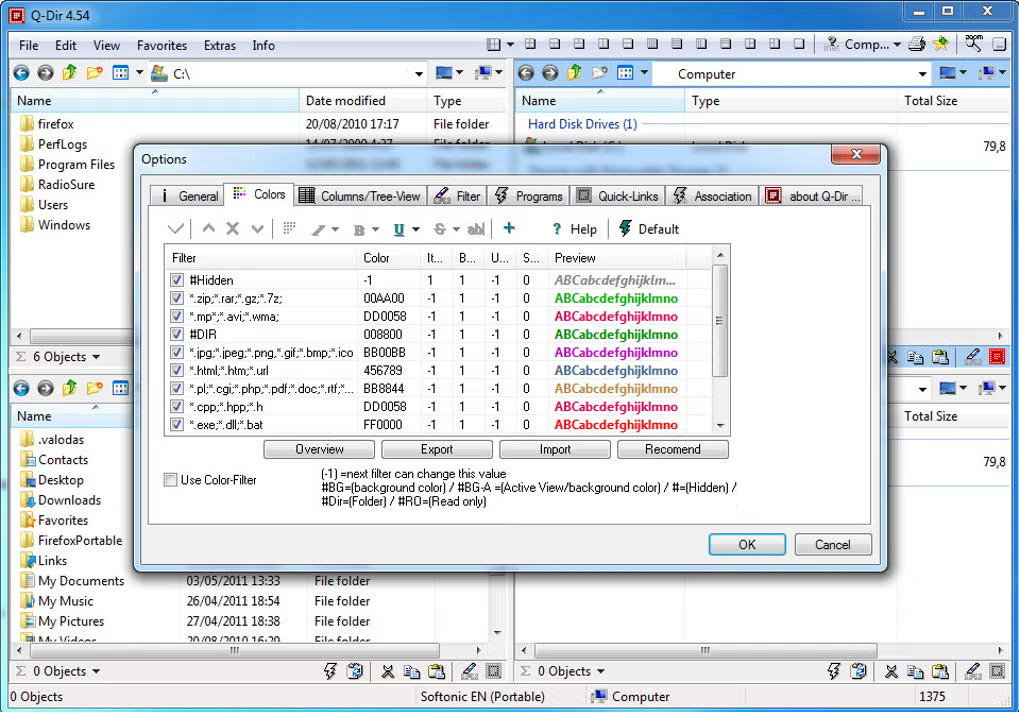Click the lightning icon in the bottom-left status bar
This screenshot has width=1019, height=712.
click(x=330, y=671)
